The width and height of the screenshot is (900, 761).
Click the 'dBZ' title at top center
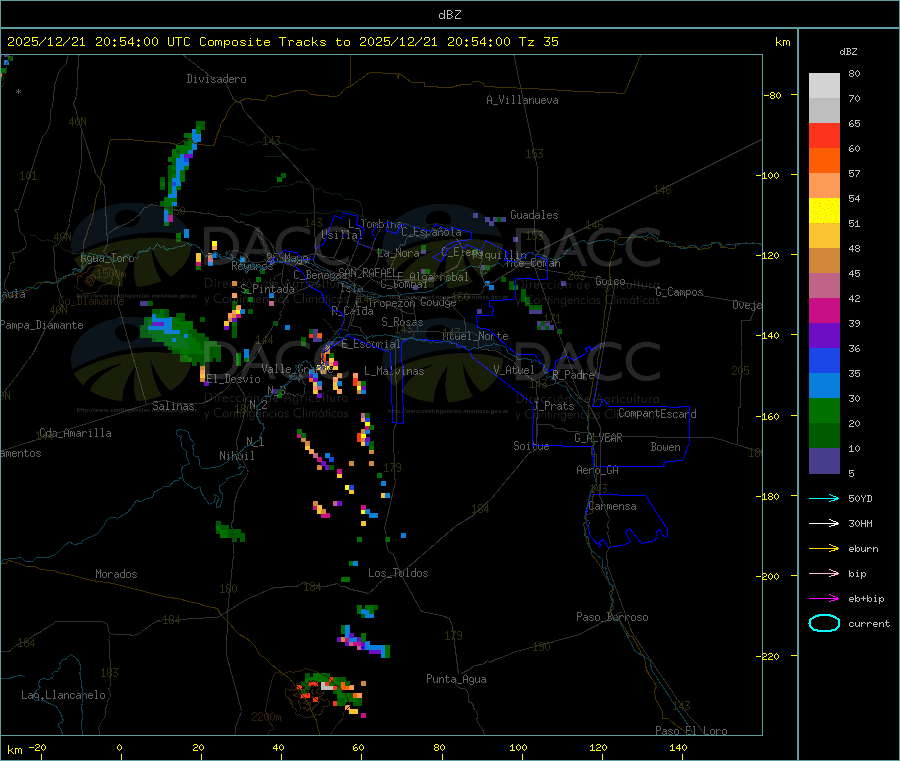coord(449,15)
